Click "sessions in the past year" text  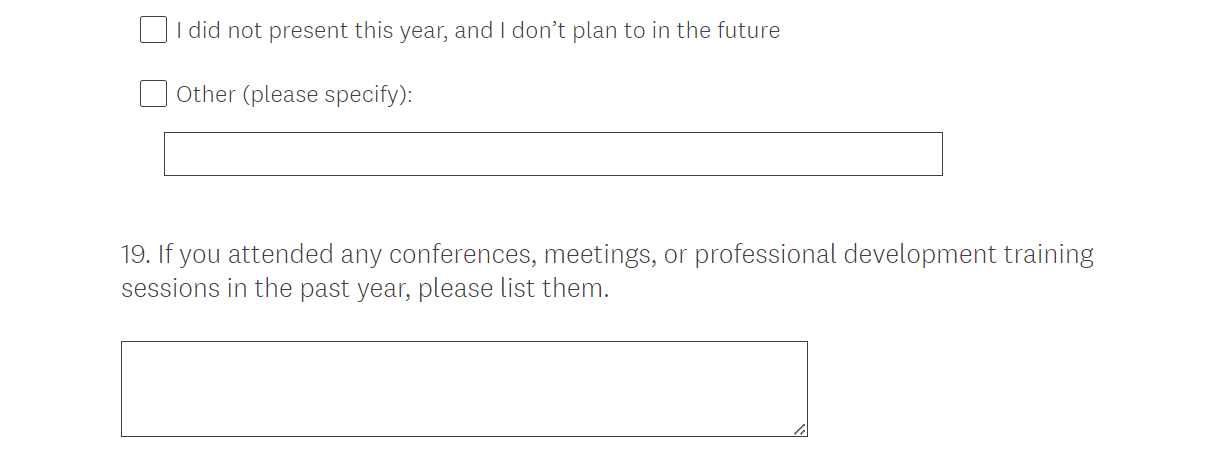[266, 289]
